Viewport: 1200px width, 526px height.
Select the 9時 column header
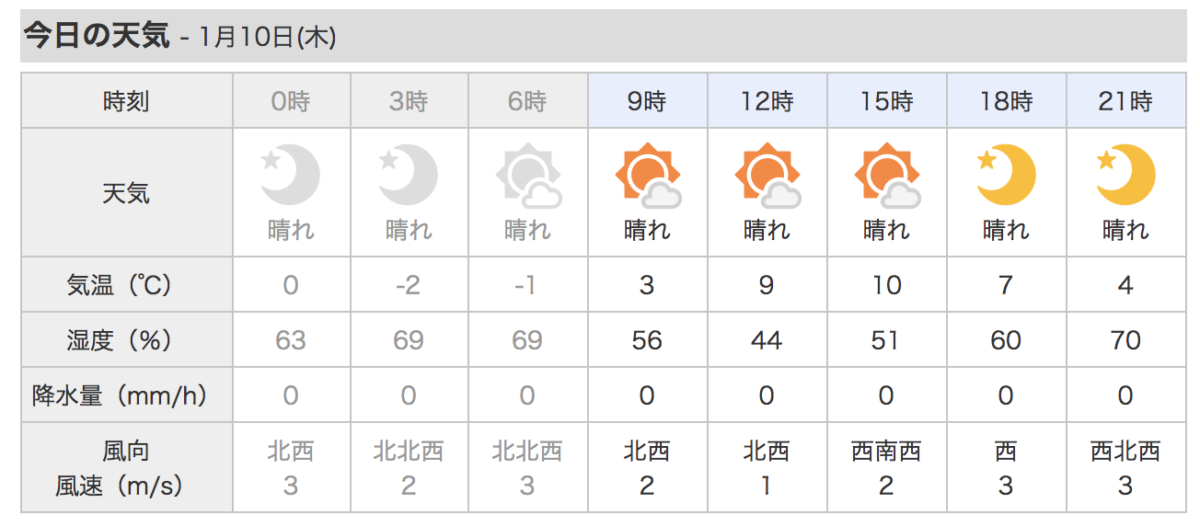tap(647, 101)
